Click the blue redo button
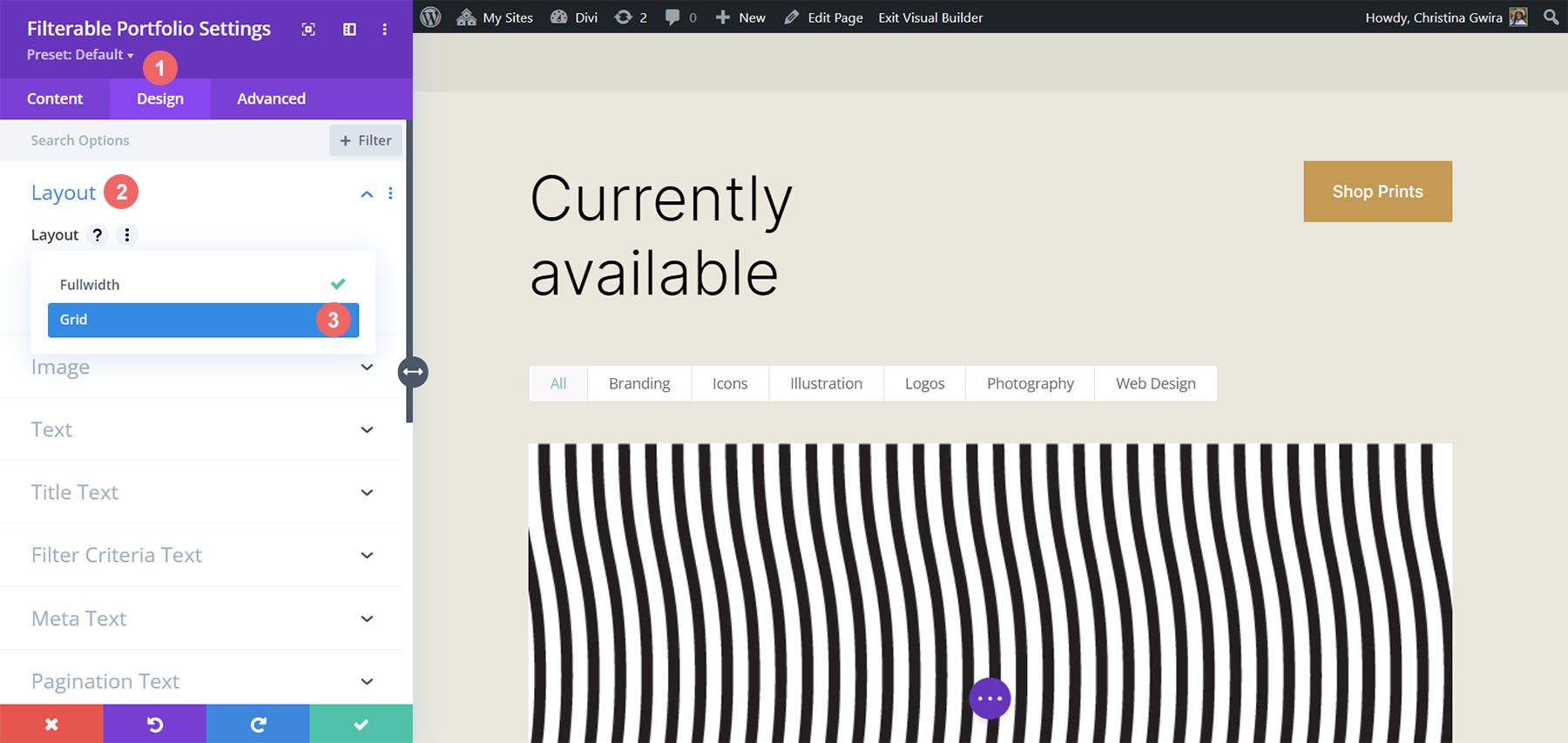Viewport: 1568px width, 743px height. pos(258,724)
